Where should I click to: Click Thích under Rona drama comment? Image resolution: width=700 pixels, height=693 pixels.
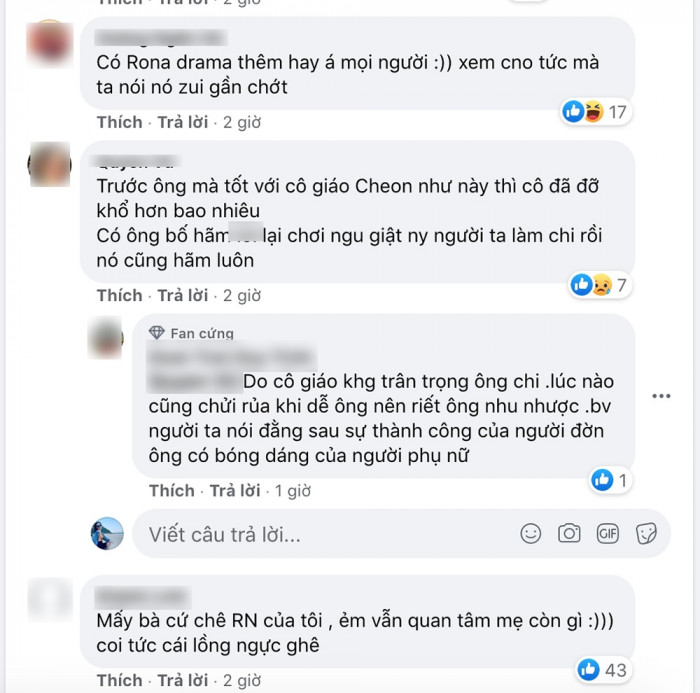120,122
